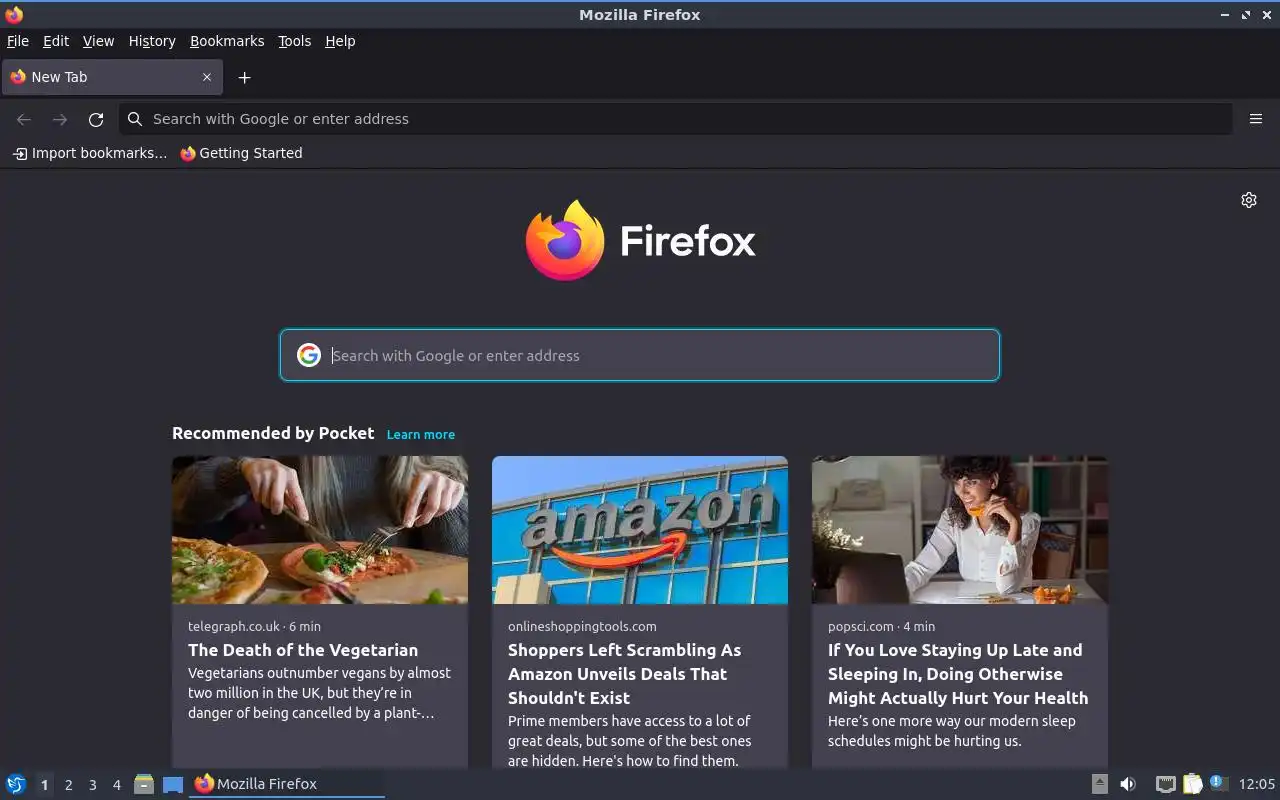Image resolution: width=1280 pixels, height=800 pixels.
Task: Click the show desktop taskbar icon
Action: pyautogui.click(x=173, y=784)
